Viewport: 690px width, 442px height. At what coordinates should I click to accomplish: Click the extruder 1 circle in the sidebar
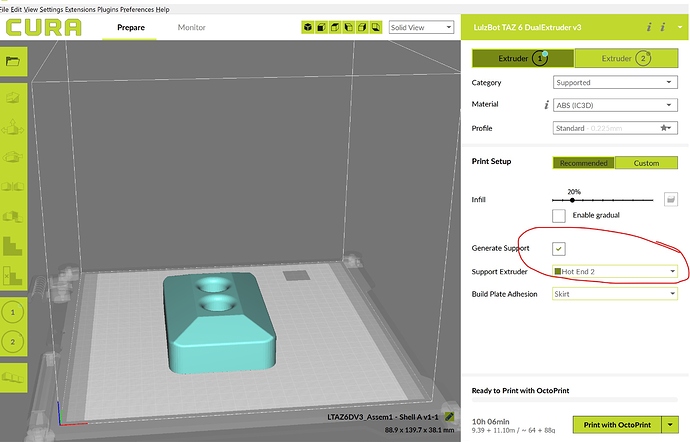pos(13,312)
